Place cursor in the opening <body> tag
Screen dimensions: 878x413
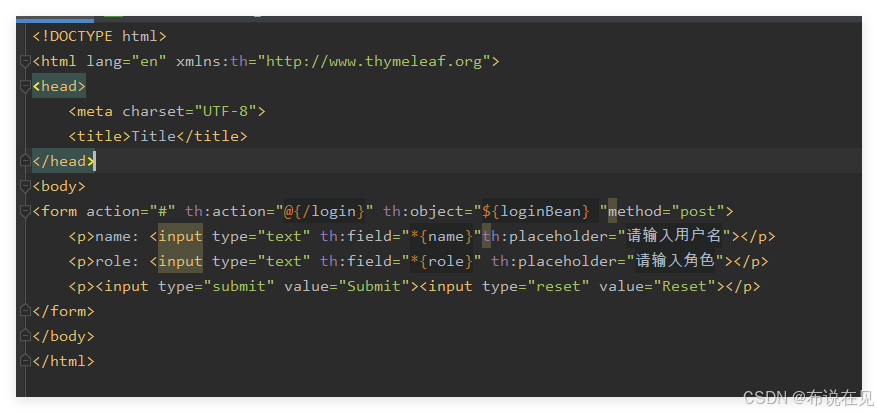(59, 186)
